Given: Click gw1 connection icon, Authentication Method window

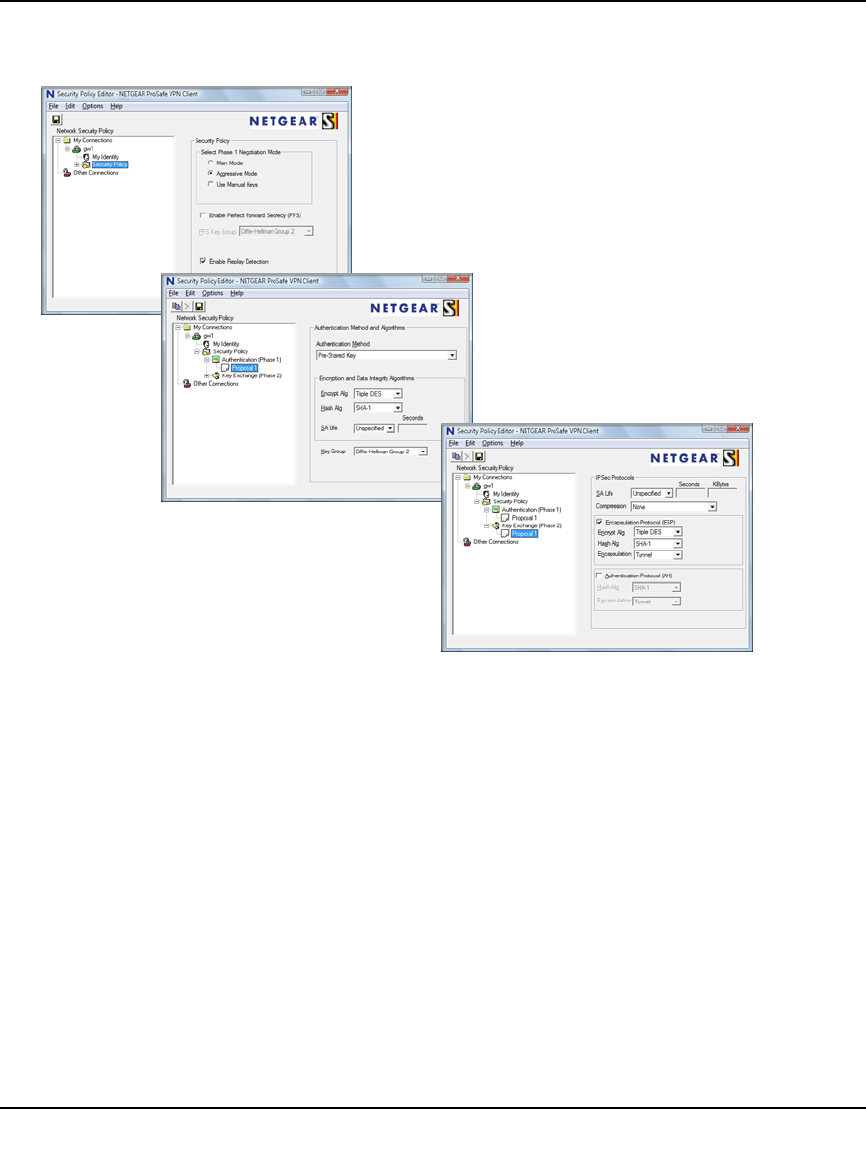Looking at the screenshot, I should pos(197,336).
